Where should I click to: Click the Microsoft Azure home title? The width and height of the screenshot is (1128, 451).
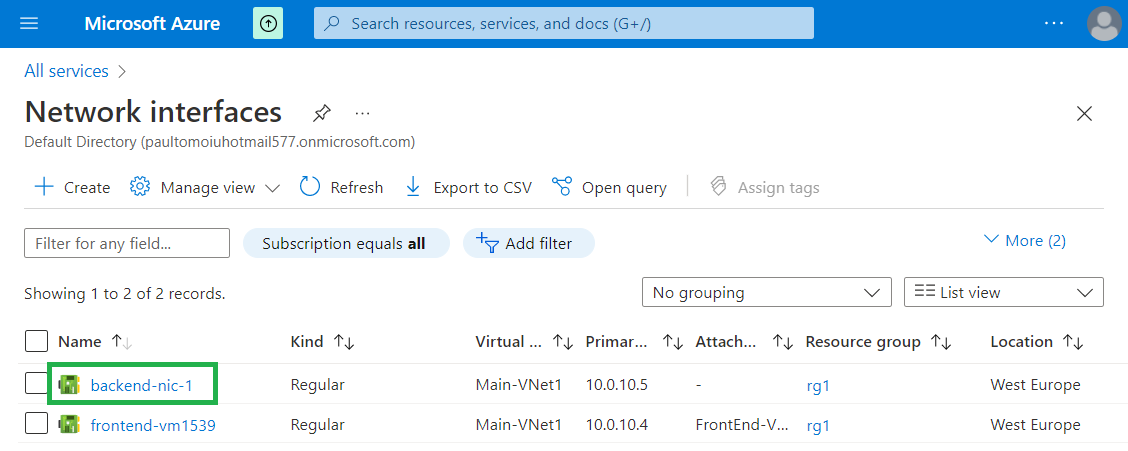(153, 24)
